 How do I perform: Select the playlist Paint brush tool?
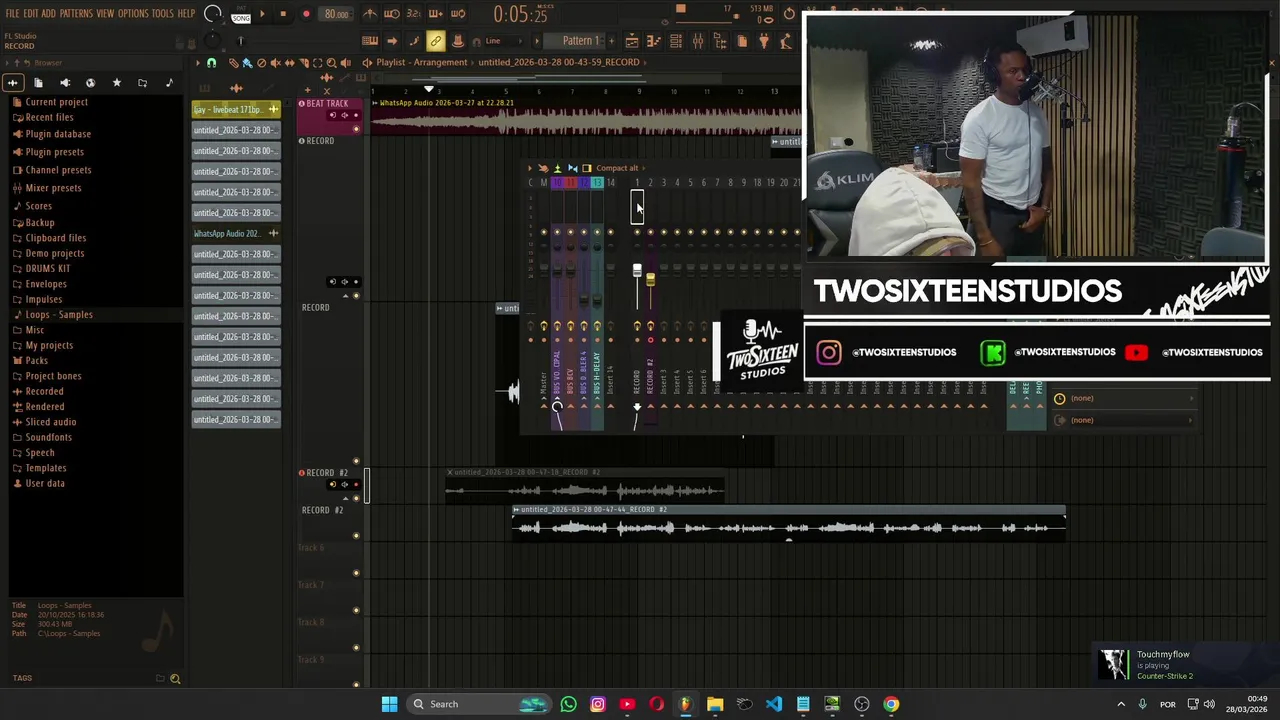coord(247,63)
